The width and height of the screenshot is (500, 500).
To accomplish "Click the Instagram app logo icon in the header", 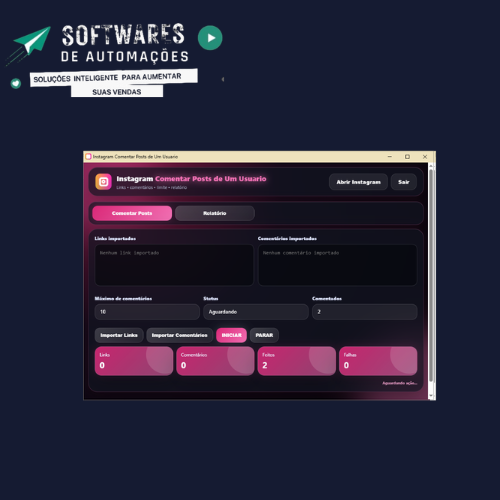I will coord(103,182).
